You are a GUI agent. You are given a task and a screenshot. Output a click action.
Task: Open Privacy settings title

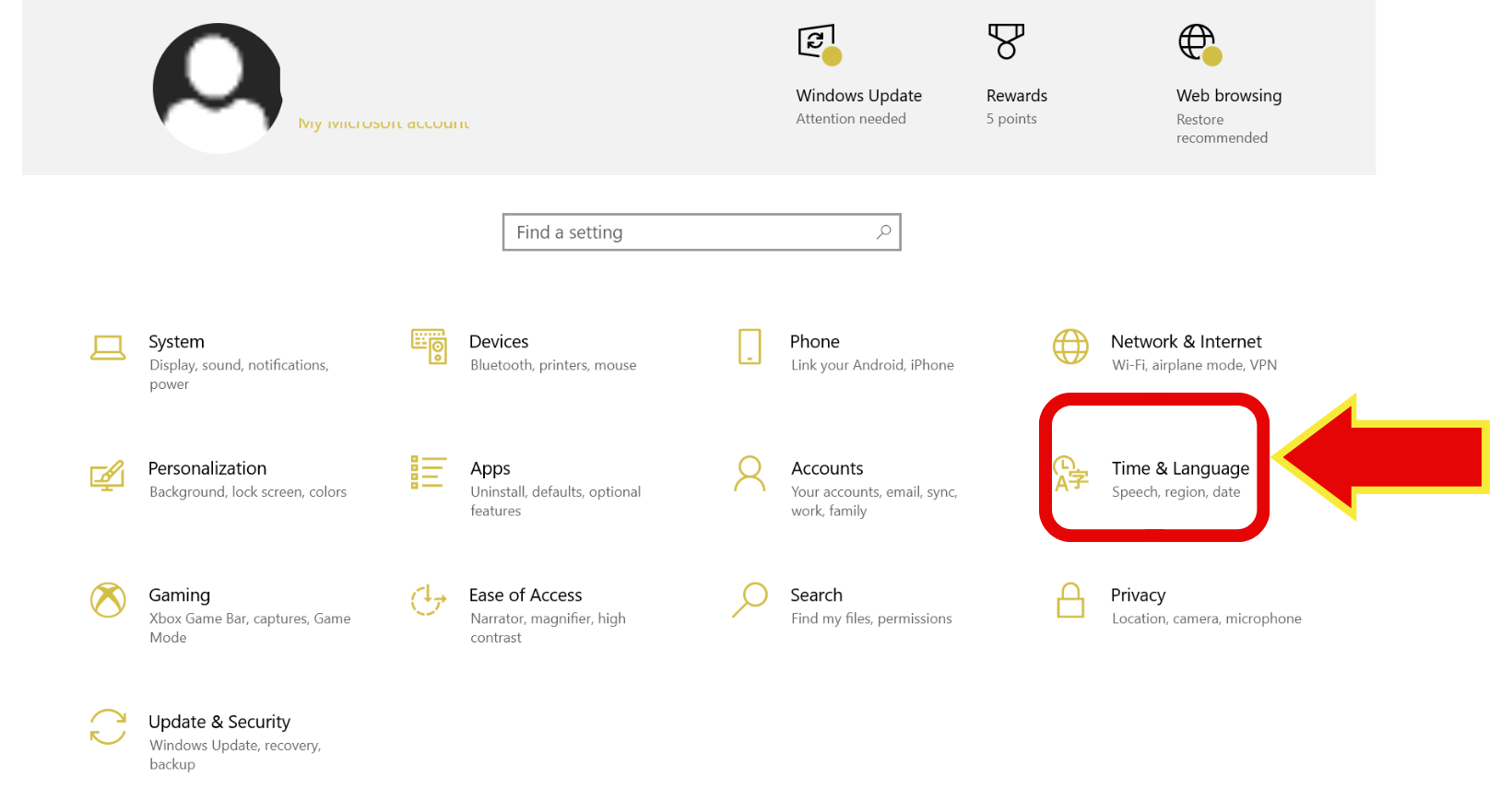pos(1139,595)
